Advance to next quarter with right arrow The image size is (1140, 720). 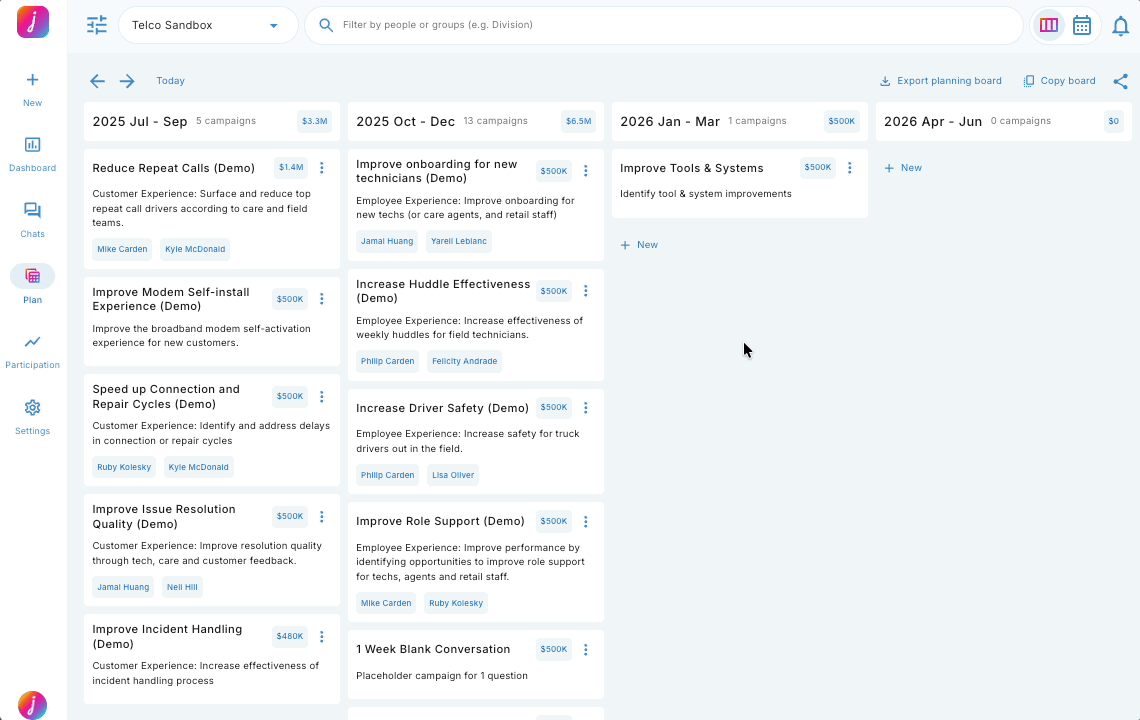127,81
